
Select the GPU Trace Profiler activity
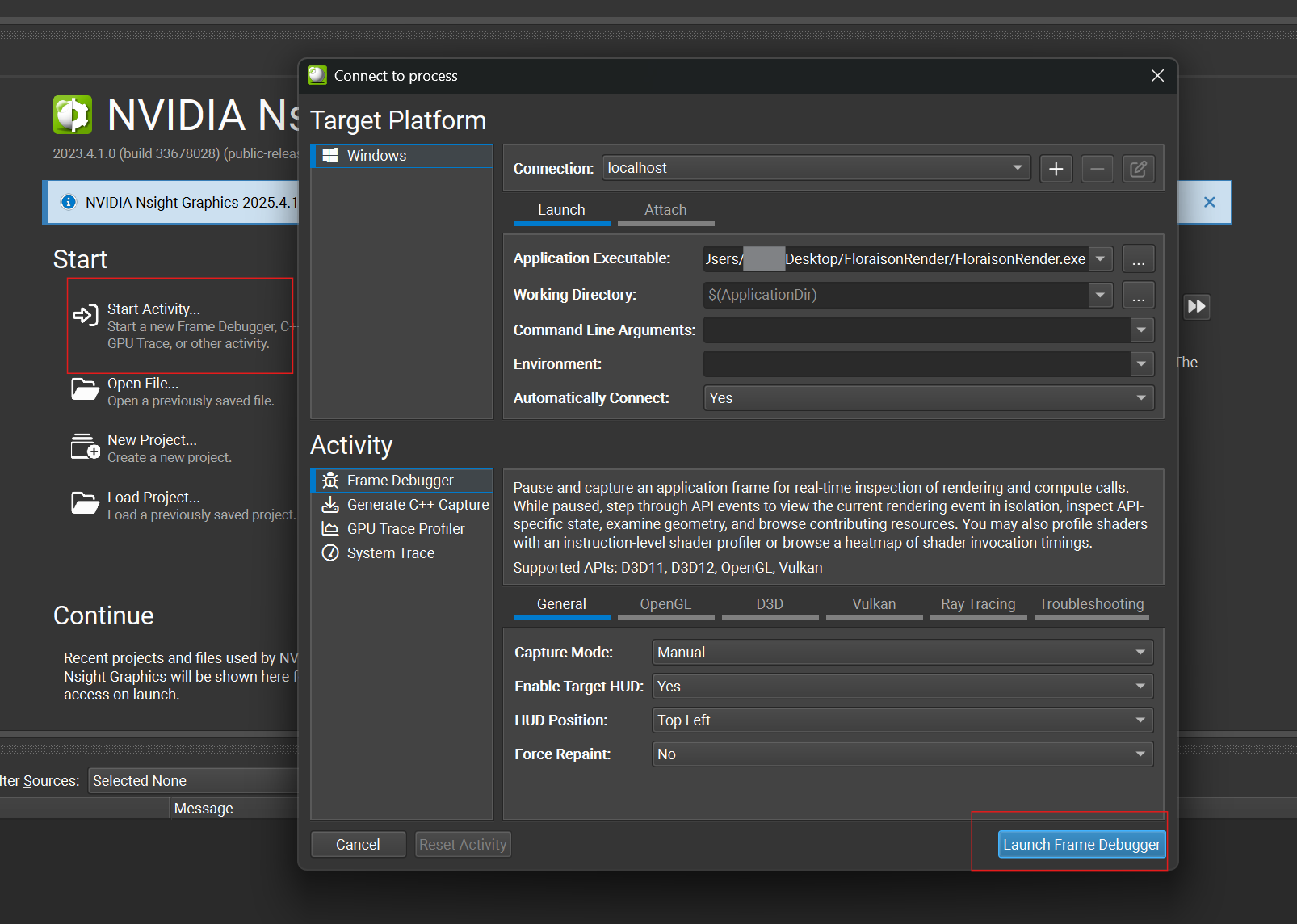tap(405, 529)
